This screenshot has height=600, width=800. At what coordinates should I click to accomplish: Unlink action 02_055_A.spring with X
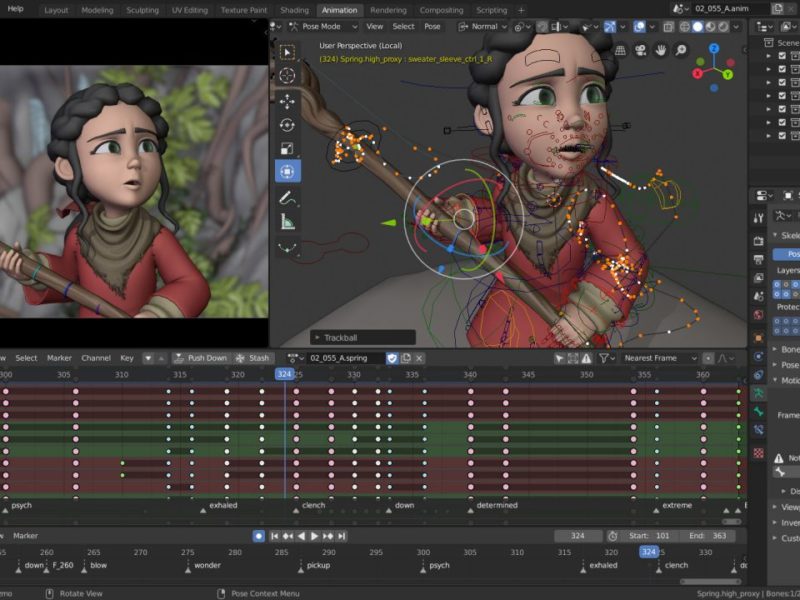click(x=419, y=358)
